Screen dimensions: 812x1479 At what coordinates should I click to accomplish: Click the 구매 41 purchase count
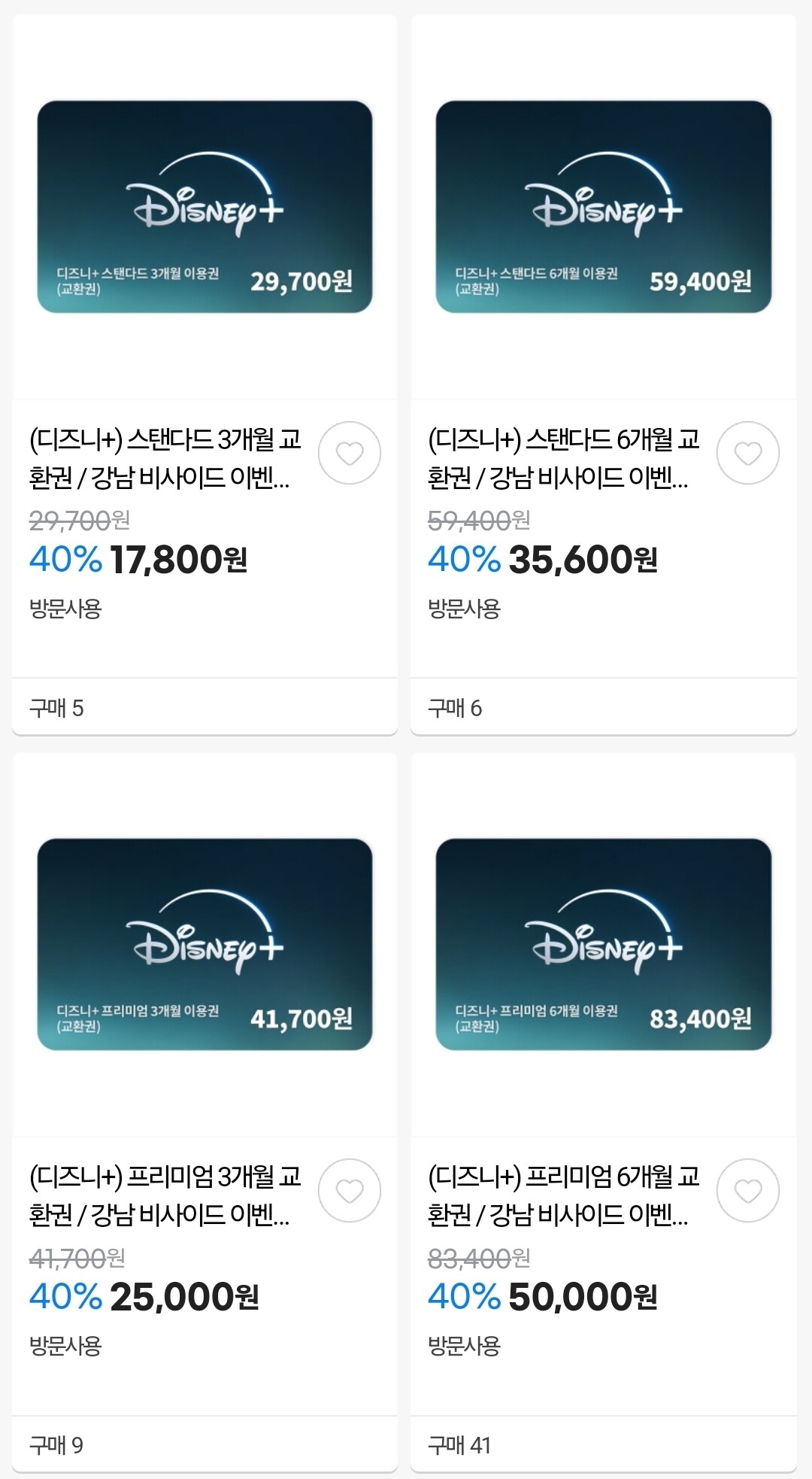(459, 1445)
